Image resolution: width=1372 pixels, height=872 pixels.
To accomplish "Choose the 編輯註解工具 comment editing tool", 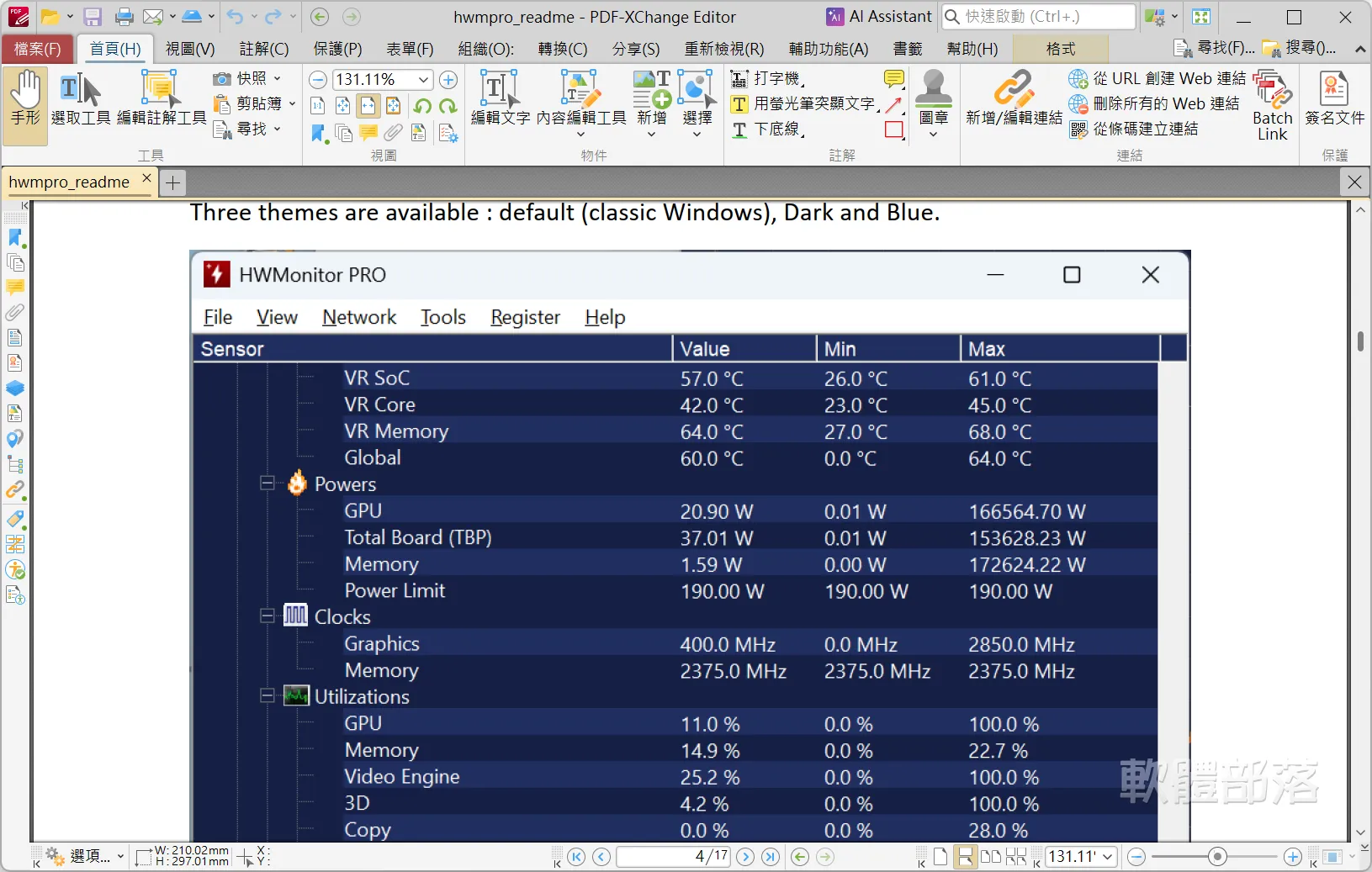I will 162,99.
